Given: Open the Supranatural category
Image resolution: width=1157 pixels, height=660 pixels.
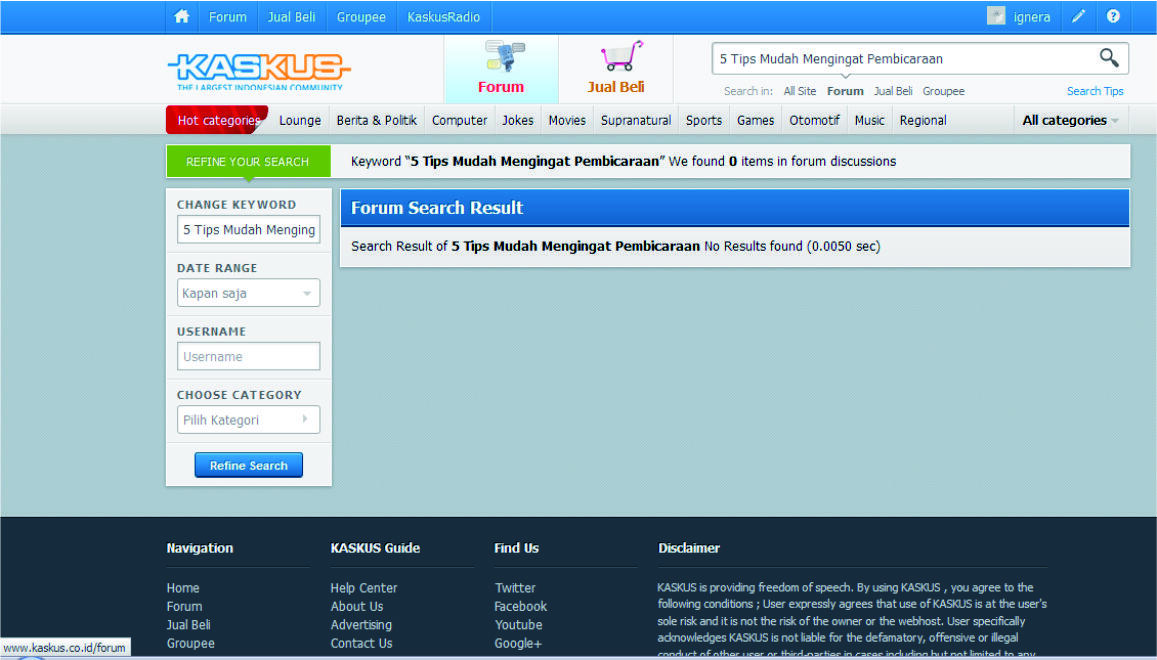Looking at the screenshot, I should [635, 120].
